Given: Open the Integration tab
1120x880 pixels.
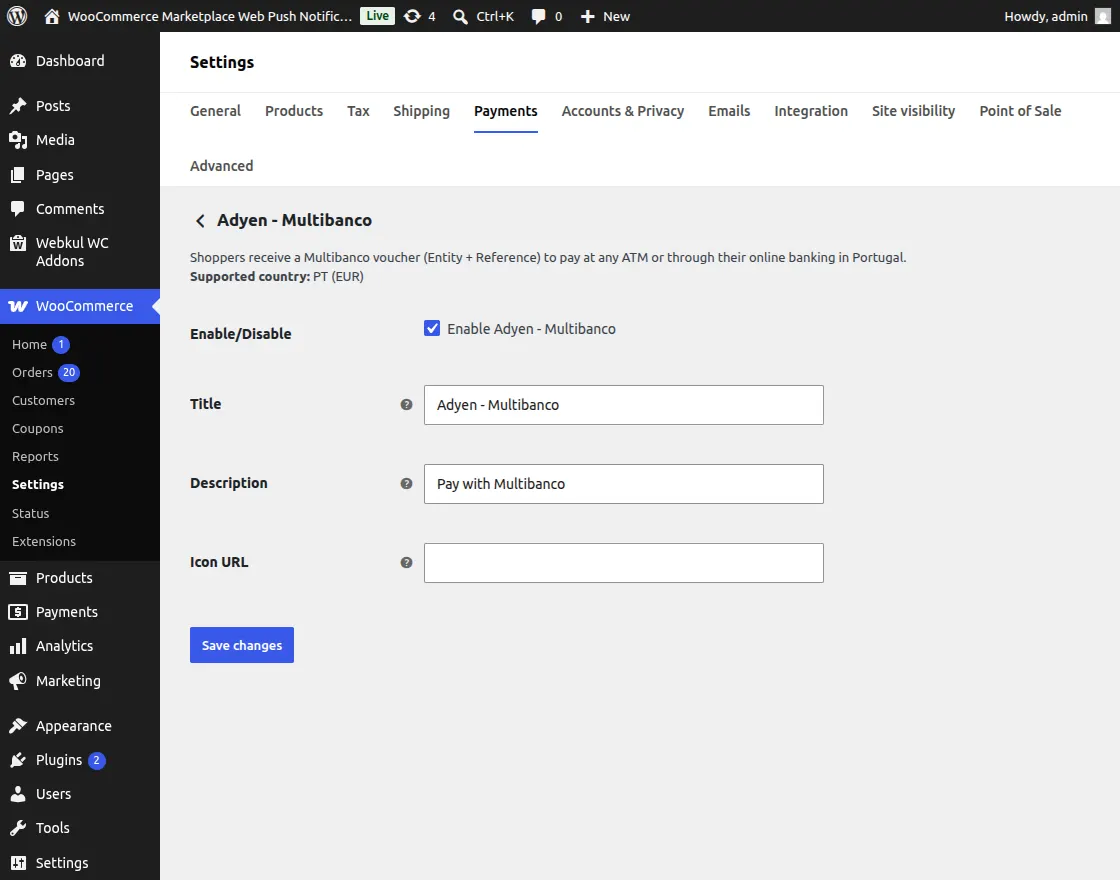Looking at the screenshot, I should (x=811, y=111).
